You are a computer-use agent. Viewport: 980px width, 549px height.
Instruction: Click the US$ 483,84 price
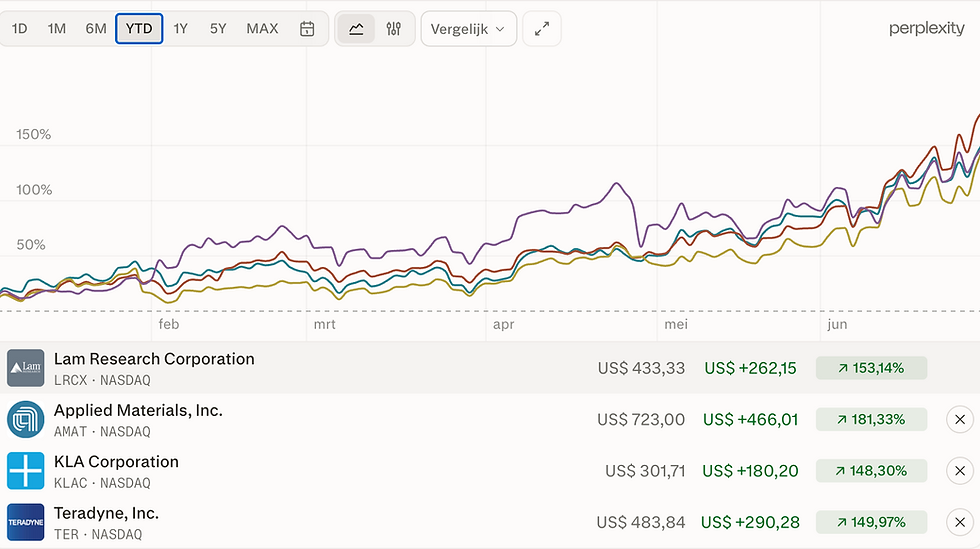click(641, 522)
